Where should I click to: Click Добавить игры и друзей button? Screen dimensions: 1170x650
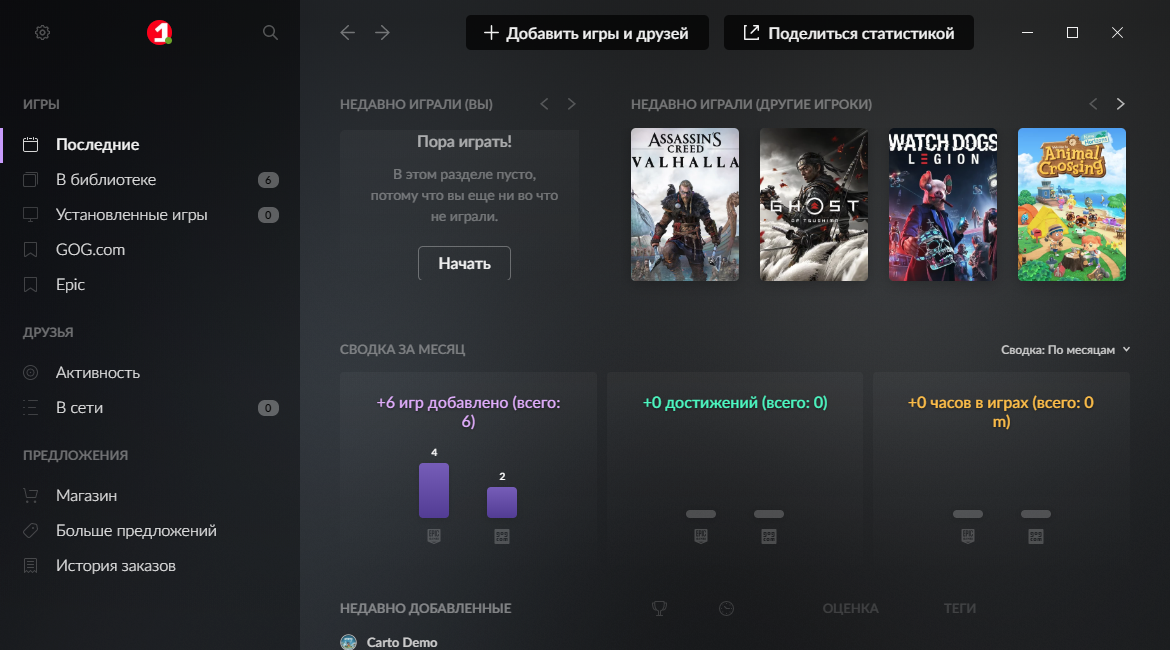tap(587, 33)
